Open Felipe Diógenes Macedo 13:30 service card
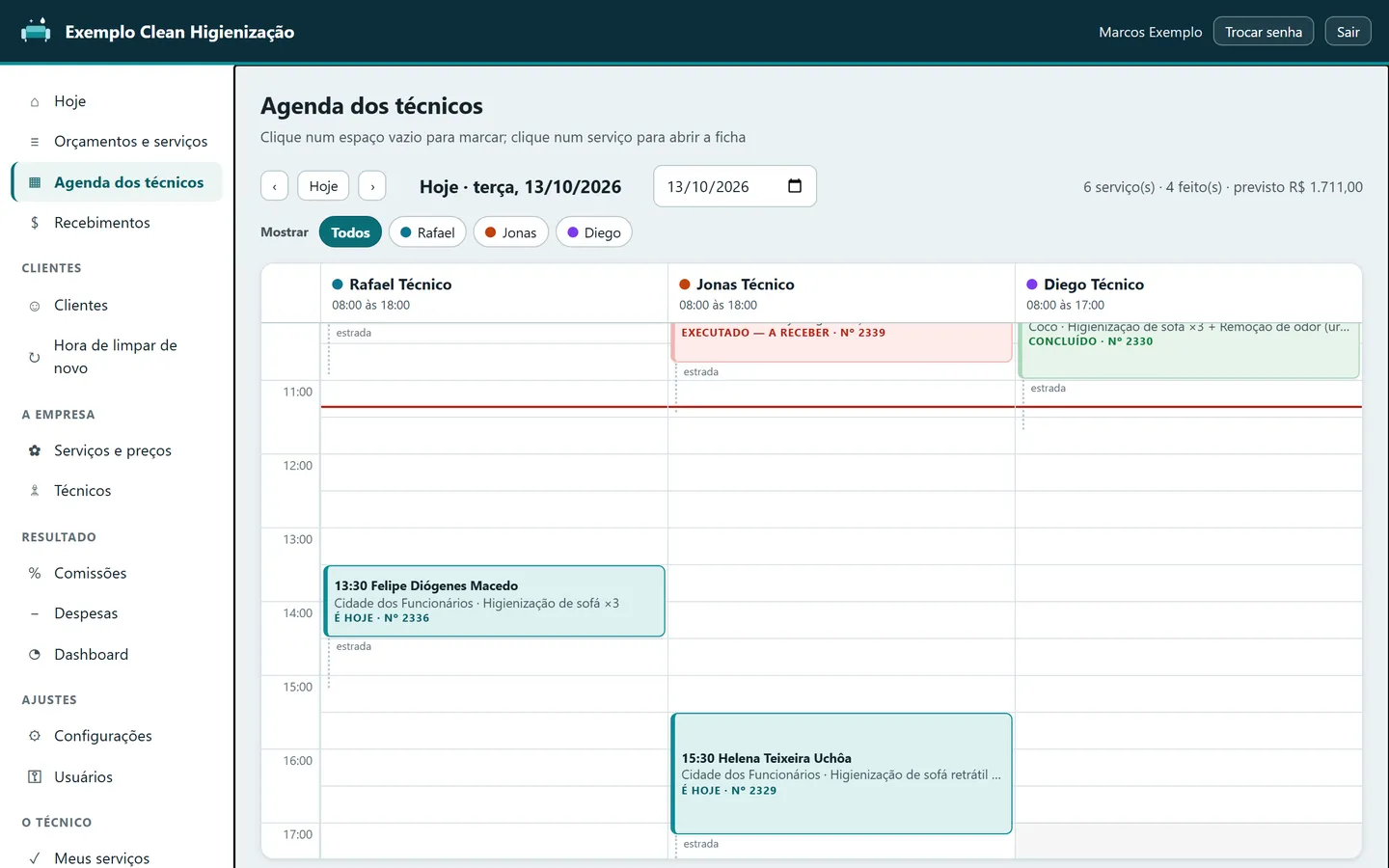The width and height of the screenshot is (1389, 868). 494,601
